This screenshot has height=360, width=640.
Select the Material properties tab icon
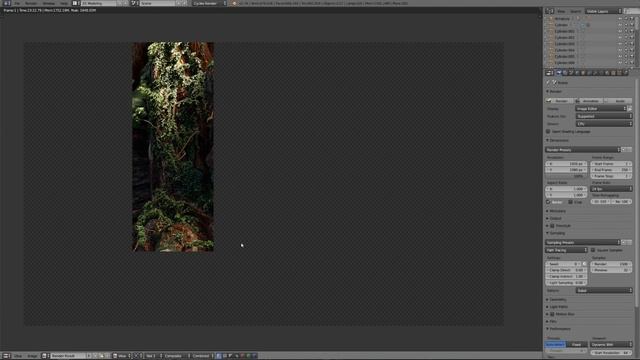point(608,73)
